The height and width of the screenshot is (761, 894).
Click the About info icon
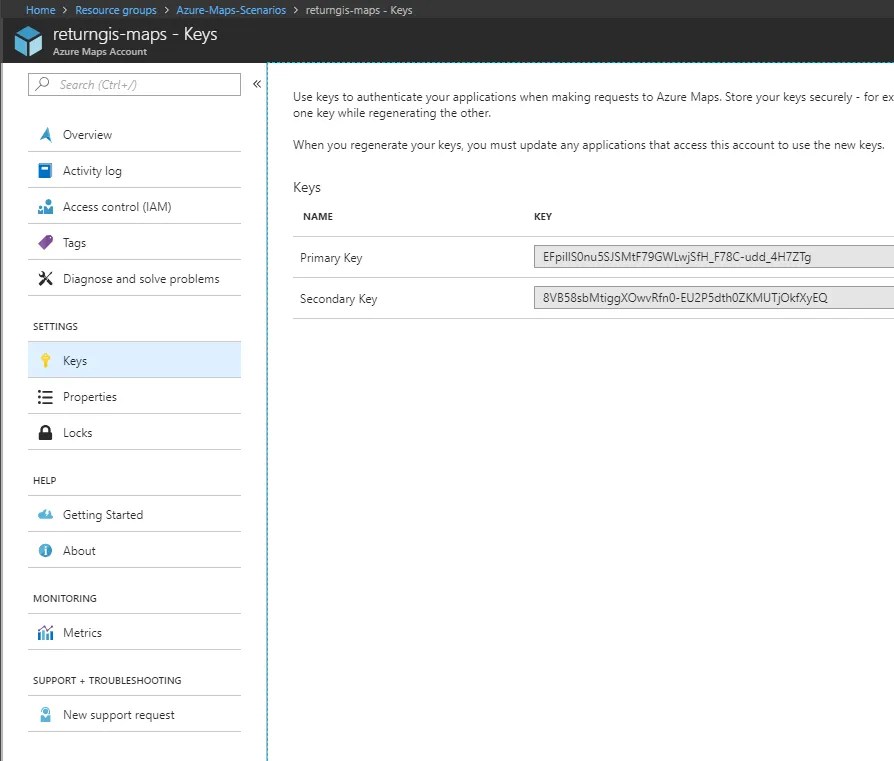[x=46, y=551]
